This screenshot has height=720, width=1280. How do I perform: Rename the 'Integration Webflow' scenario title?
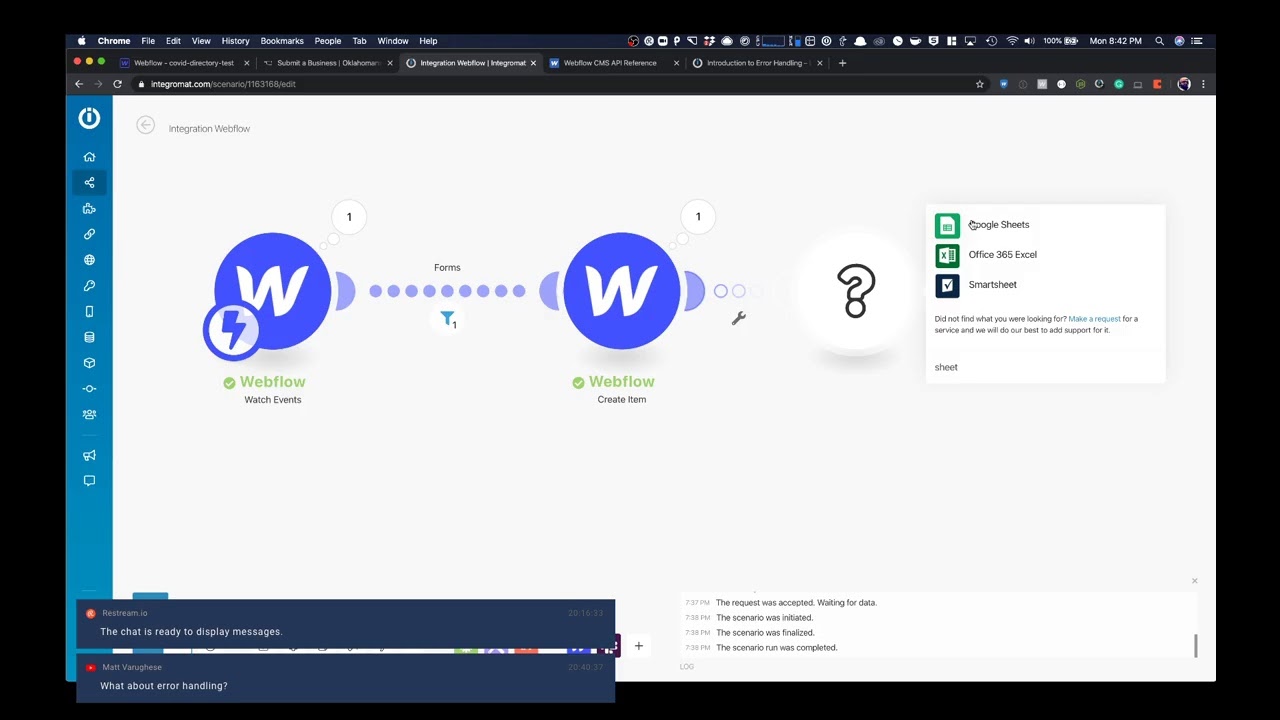click(209, 129)
